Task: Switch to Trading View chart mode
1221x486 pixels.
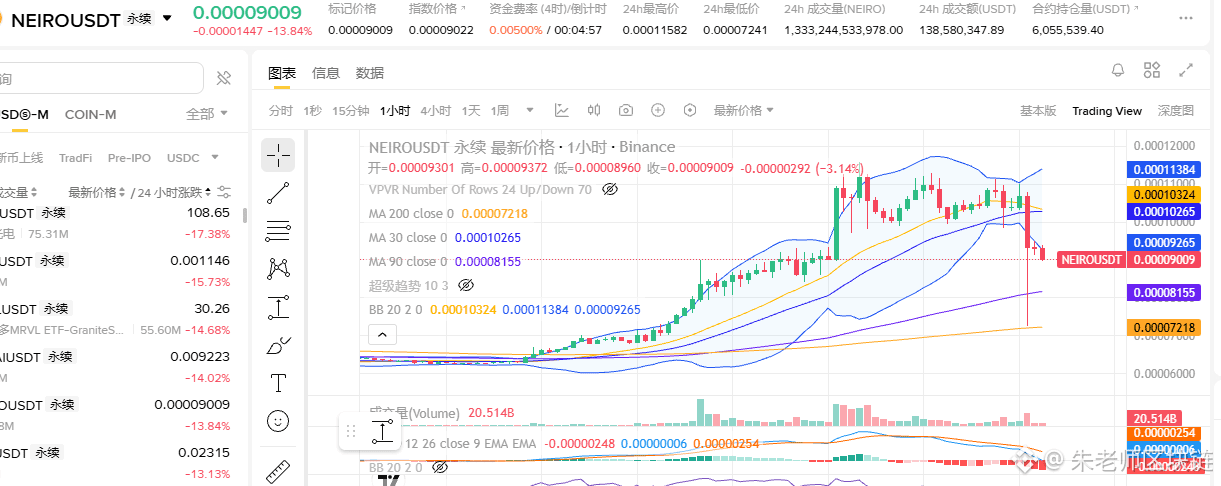Action: click(1107, 111)
